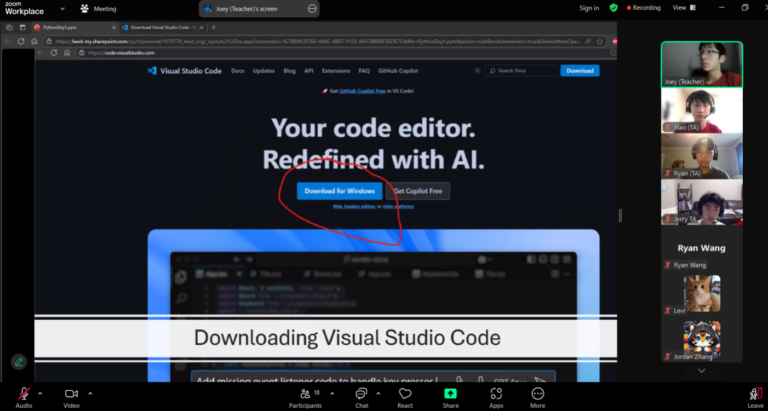Click the drag handle beside the participant strip
Viewport: 768px width, 411px height.
(x=620, y=216)
